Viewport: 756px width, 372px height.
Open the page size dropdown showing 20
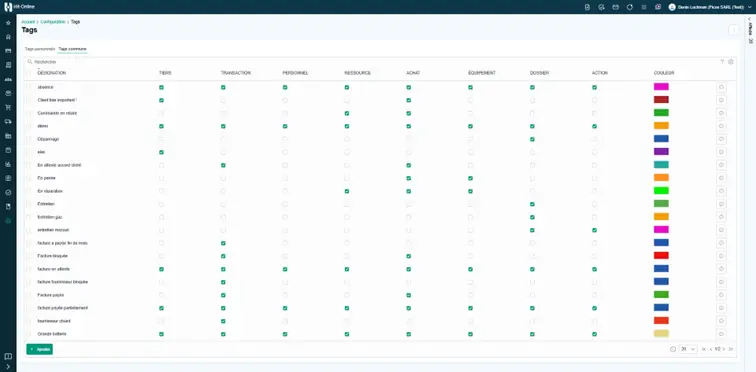[x=688, y=349]
